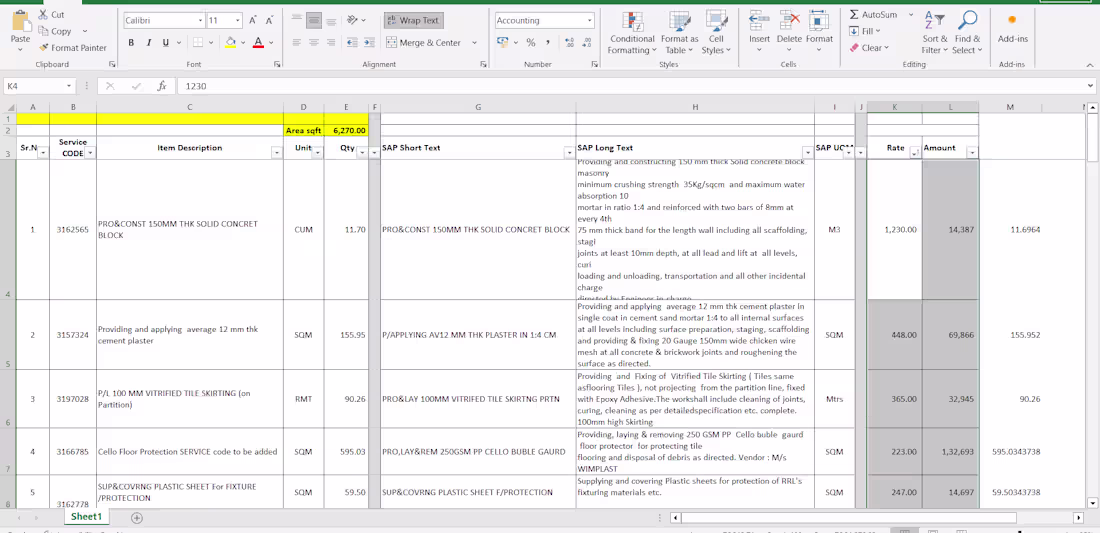
Task: Insert cells with Insert button
Action: [x=759, y=32]
